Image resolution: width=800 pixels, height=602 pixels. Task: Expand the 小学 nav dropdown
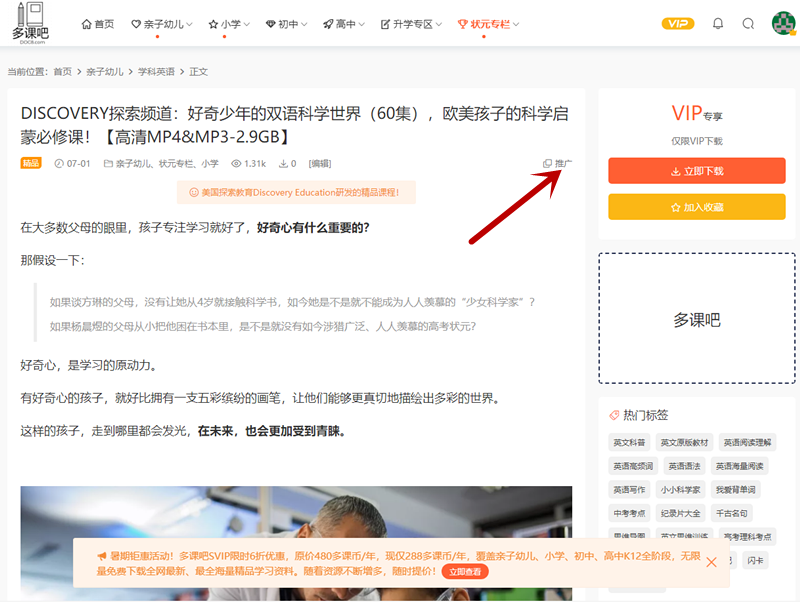pos(229,24)
